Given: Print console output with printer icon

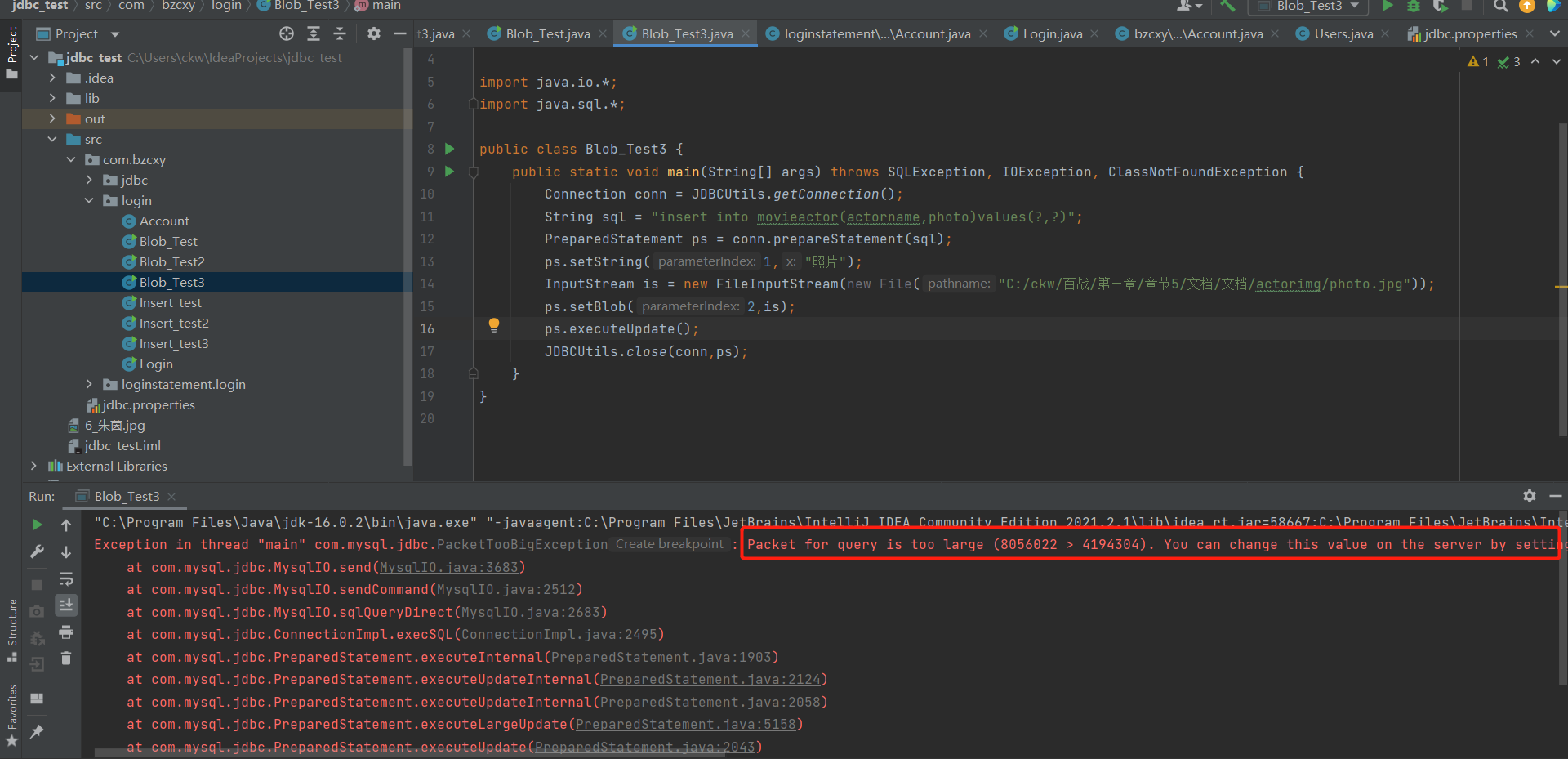Looking at the screenshot, I should (66, 632).
